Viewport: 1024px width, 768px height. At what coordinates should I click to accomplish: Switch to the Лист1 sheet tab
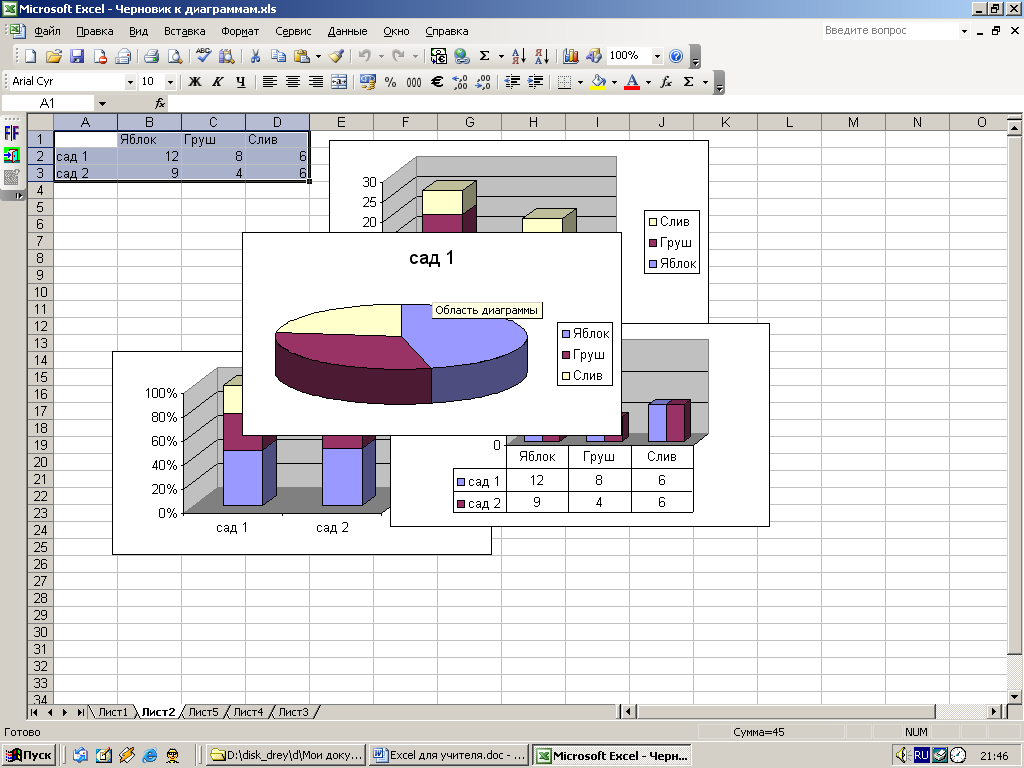(x=113, y=712)
